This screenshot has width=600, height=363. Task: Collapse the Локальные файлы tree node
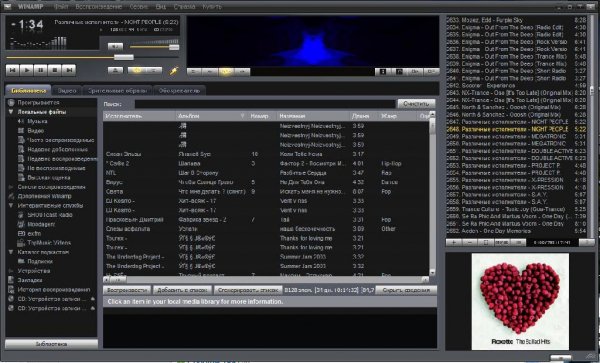pos(11,112)
